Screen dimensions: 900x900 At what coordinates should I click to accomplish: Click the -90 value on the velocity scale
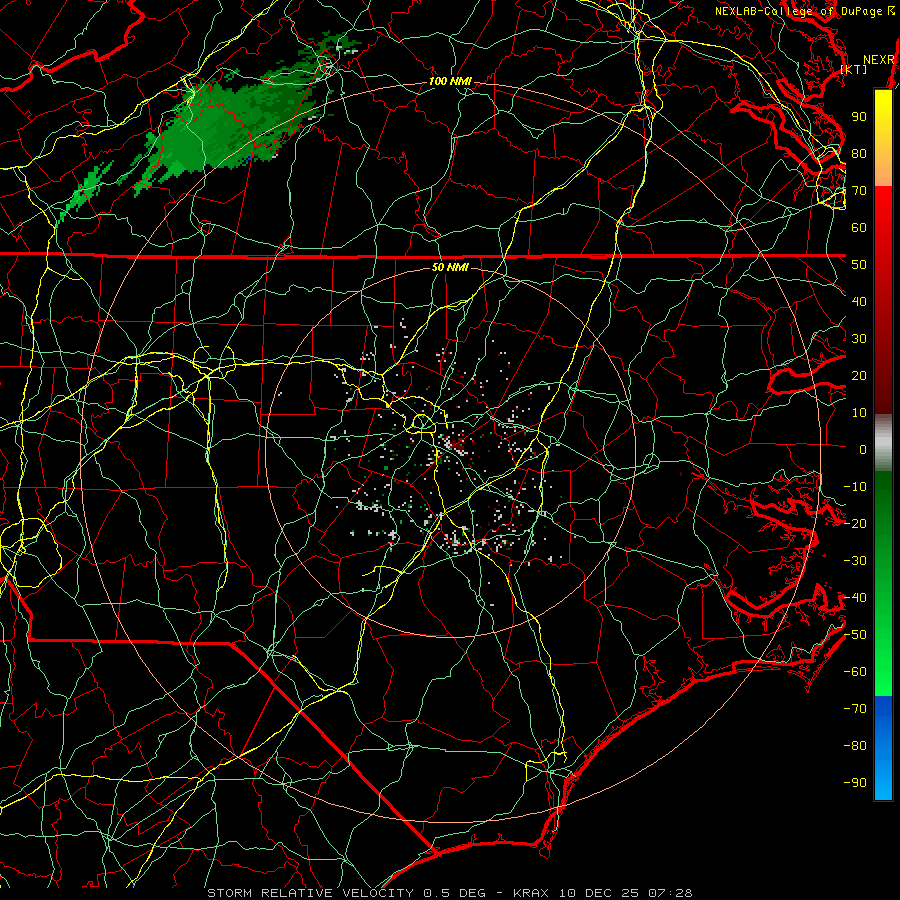point(855,783)
